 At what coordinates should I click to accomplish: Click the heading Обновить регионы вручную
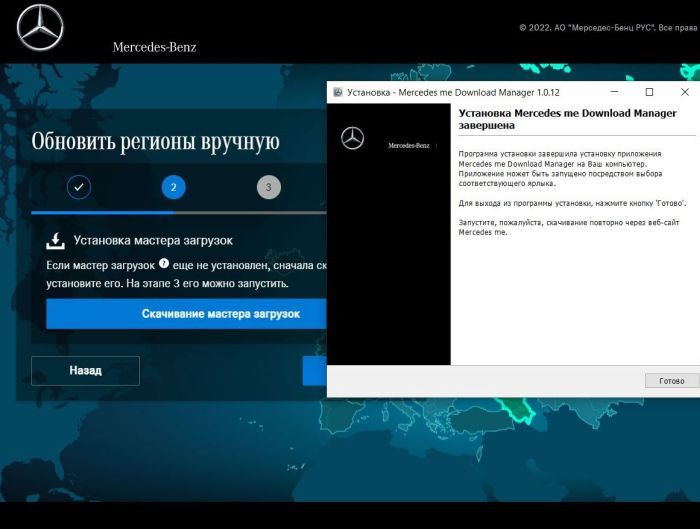(x=155, y=142)
